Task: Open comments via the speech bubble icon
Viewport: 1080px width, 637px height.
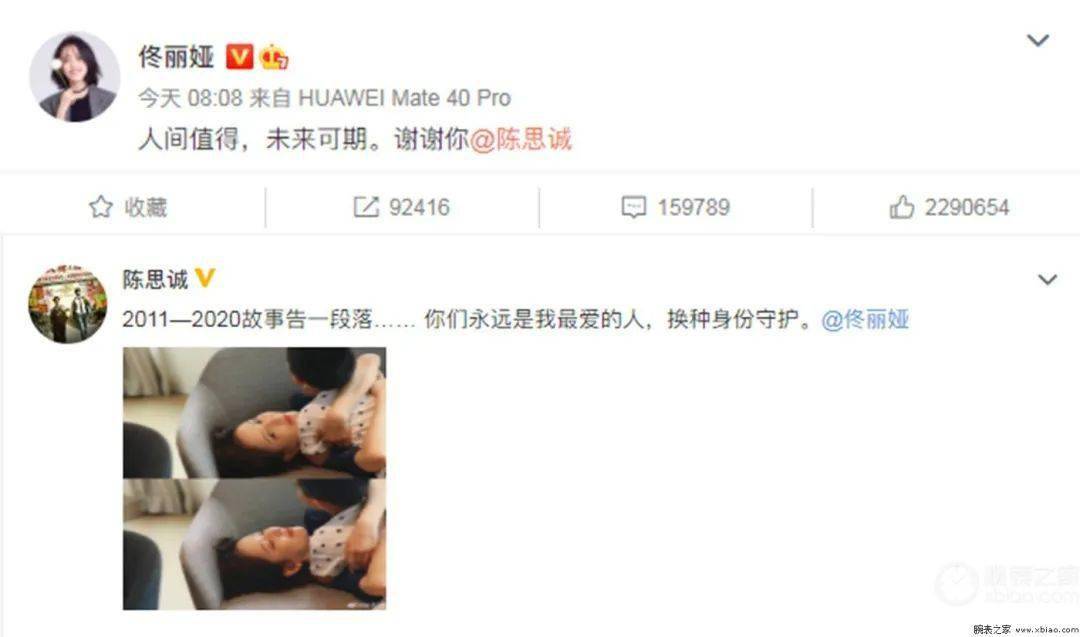Action: (x=634, y=207)
